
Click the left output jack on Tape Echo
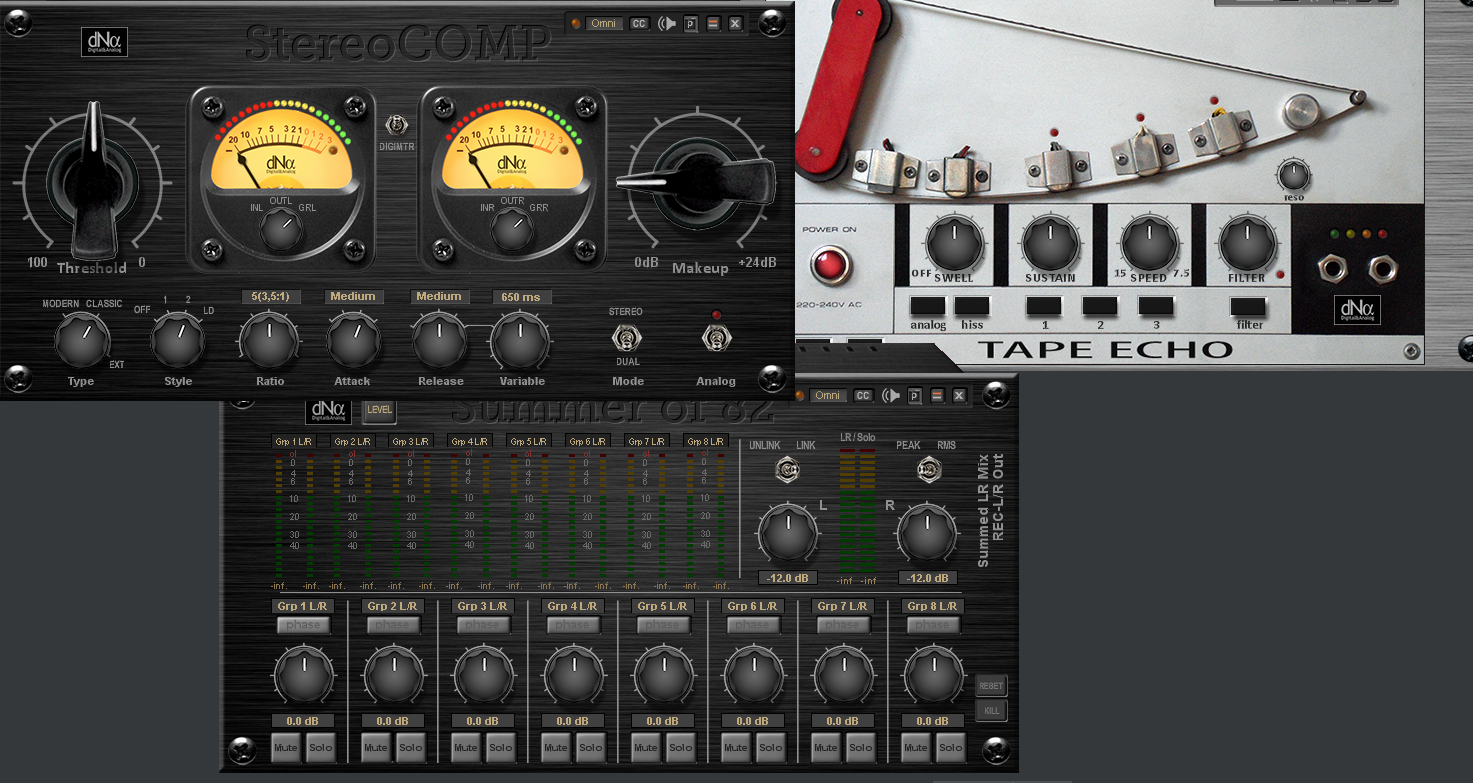point(1334,267)
